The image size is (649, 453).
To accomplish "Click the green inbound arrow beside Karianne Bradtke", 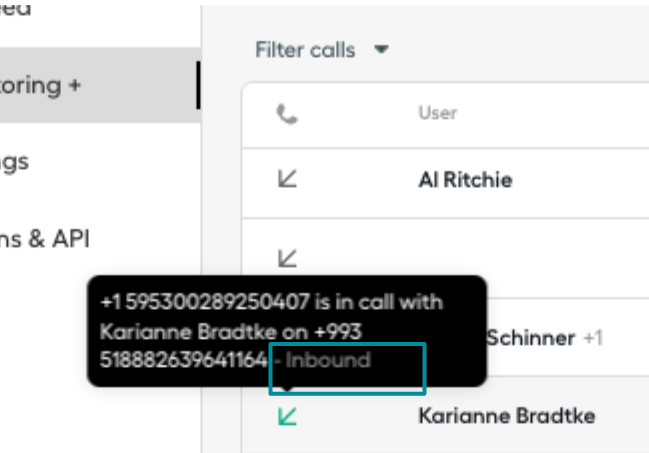I will pyautogui.click(x=287, y=416).
